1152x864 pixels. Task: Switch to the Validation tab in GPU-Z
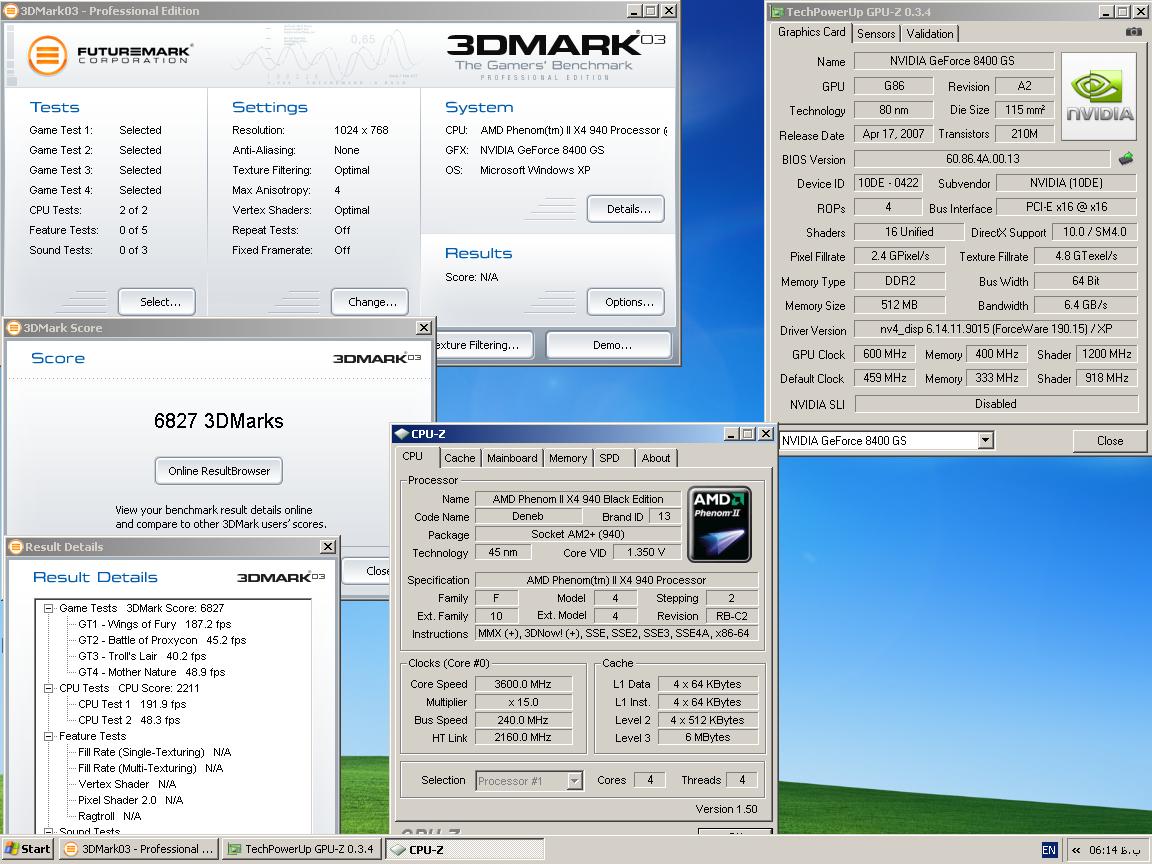click(929, 34)
